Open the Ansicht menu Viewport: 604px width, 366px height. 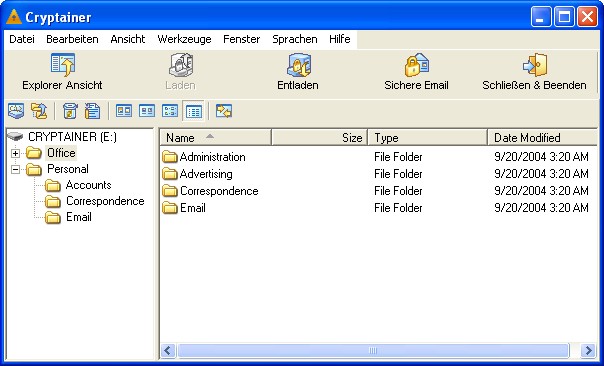pos(128,39)
